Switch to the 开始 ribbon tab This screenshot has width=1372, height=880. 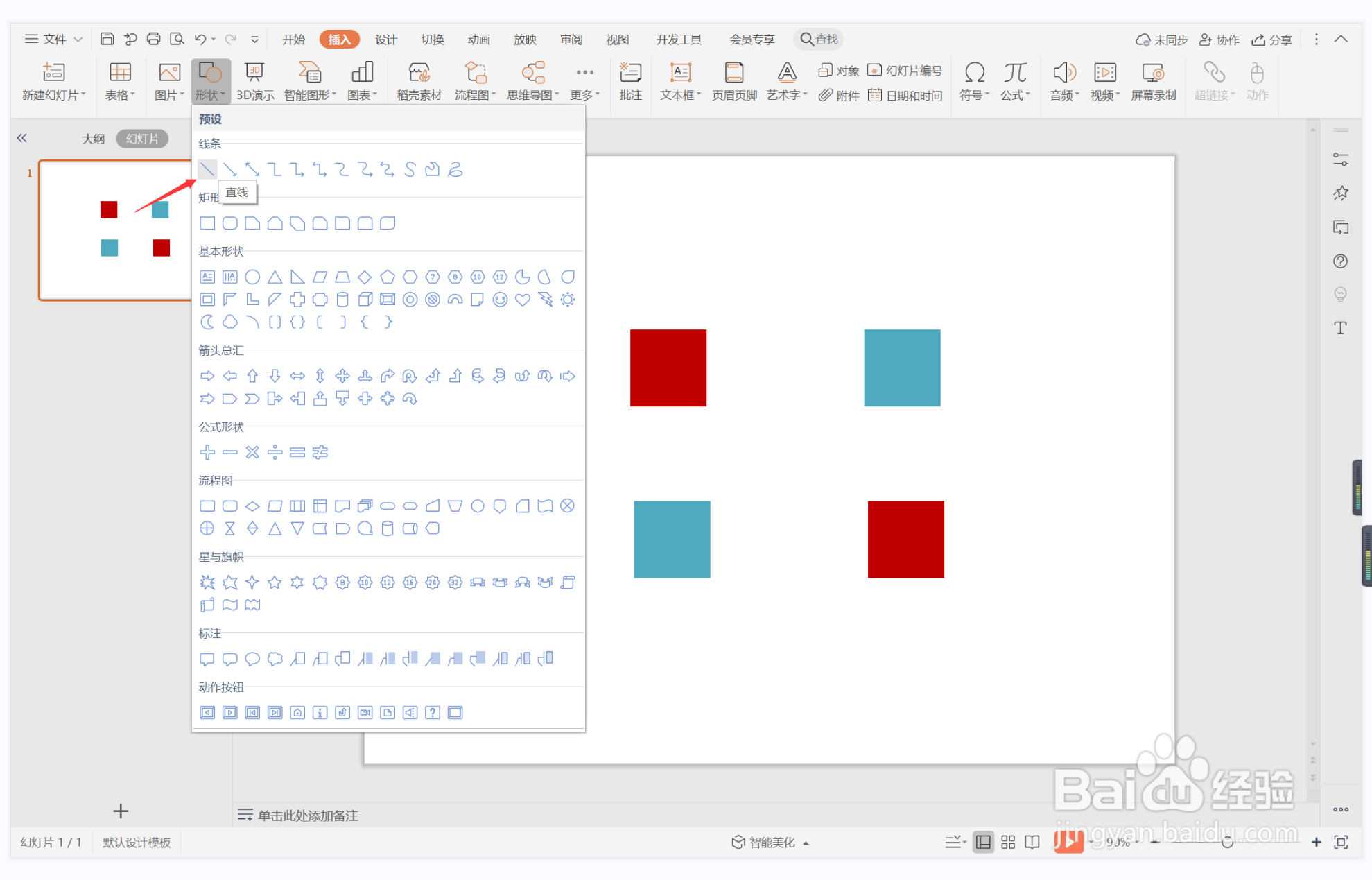coord(293,40)
